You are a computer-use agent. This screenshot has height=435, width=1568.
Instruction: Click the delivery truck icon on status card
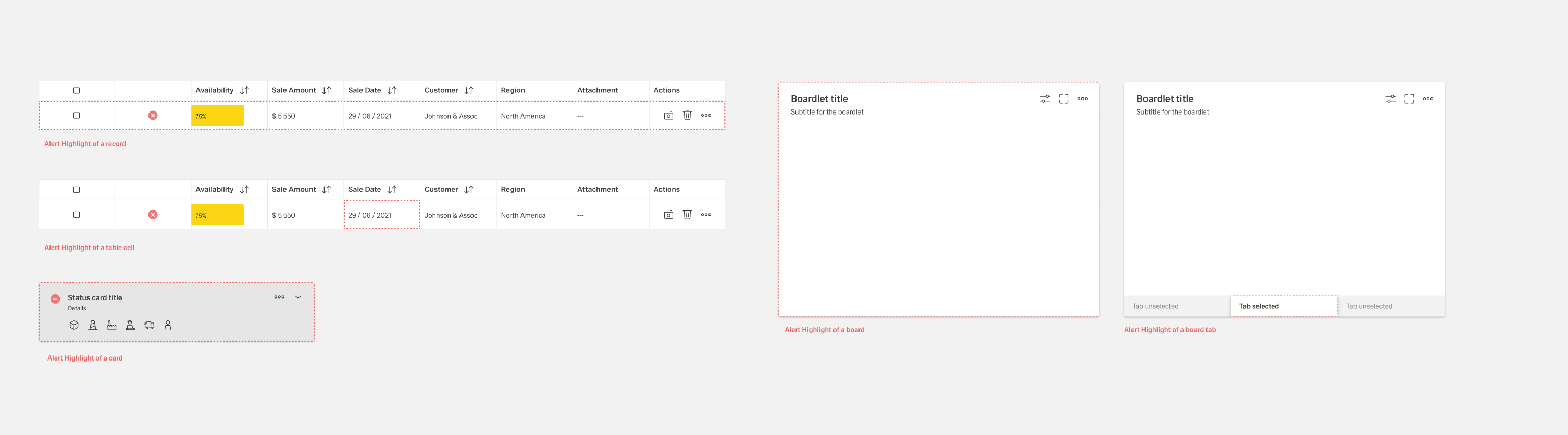click(149, 325)
